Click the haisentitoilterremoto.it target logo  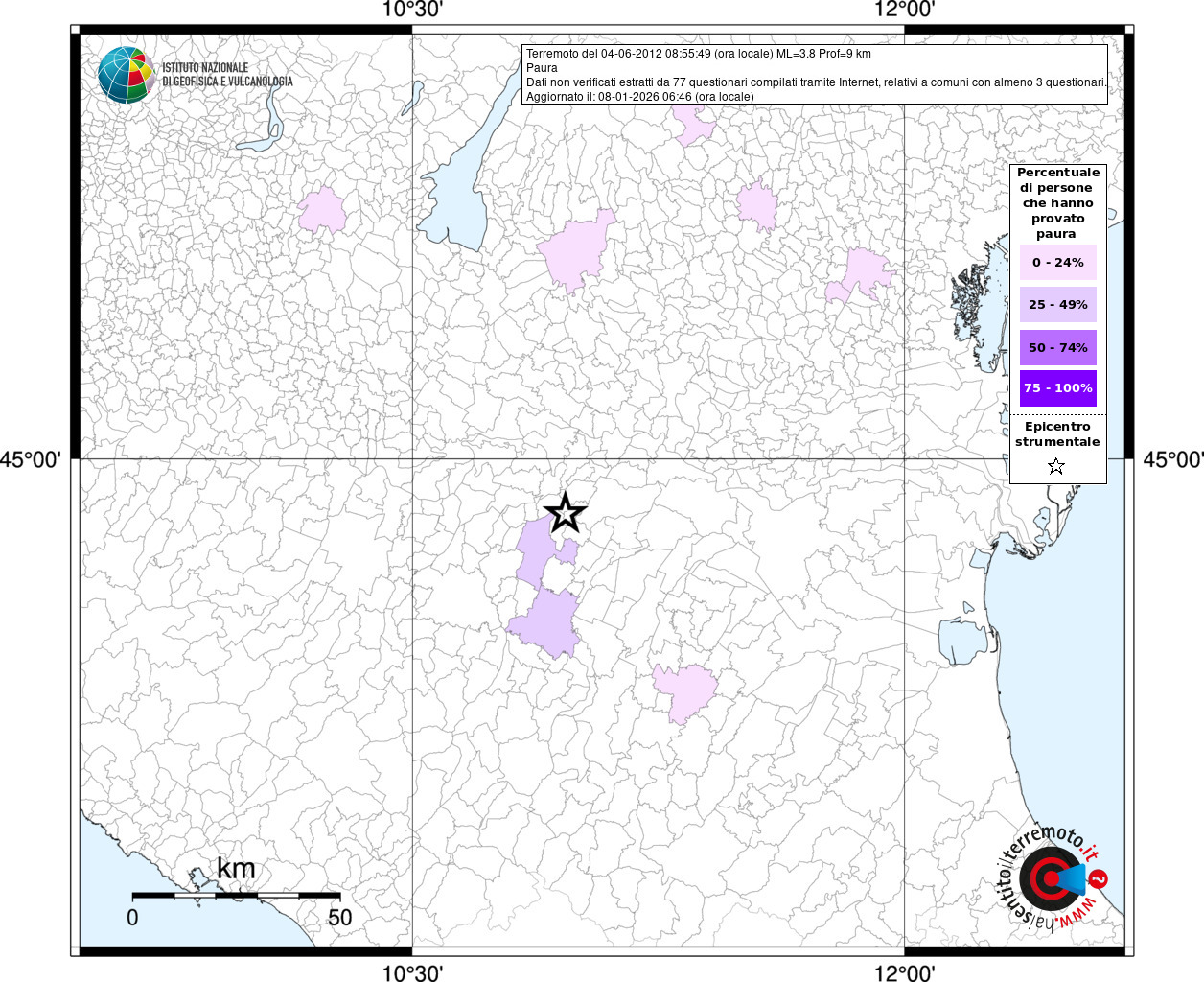click(1053, 877)
